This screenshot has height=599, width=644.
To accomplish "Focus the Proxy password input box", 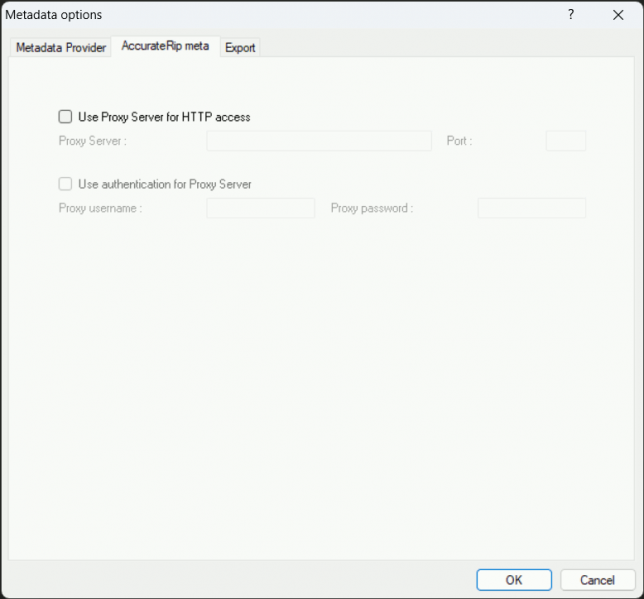I will (531, 208).
